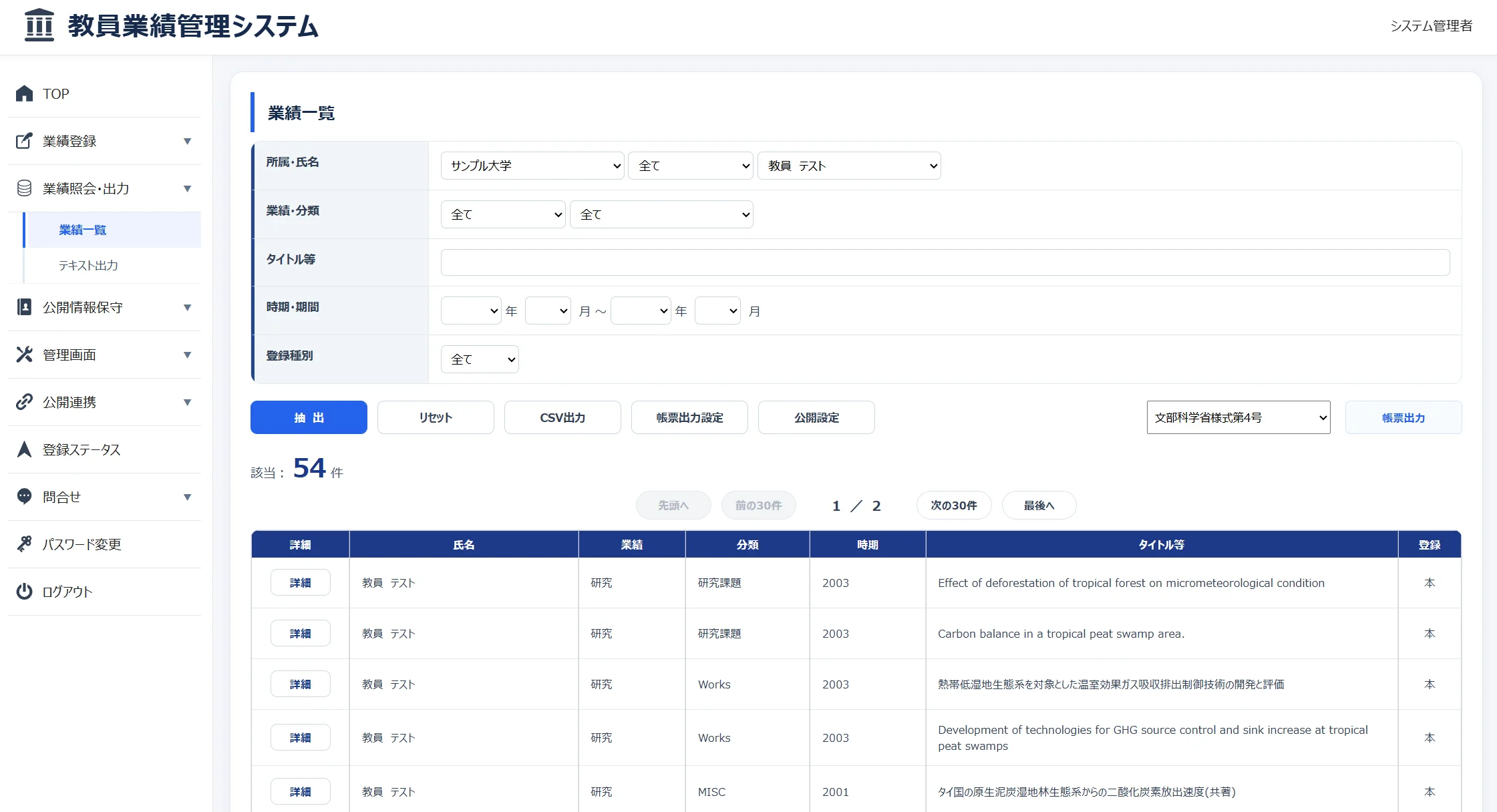Viewport: 1497px width, 812px height.
Task: Open 詳細 for the Carbon balance row
Action: point(301,633)
